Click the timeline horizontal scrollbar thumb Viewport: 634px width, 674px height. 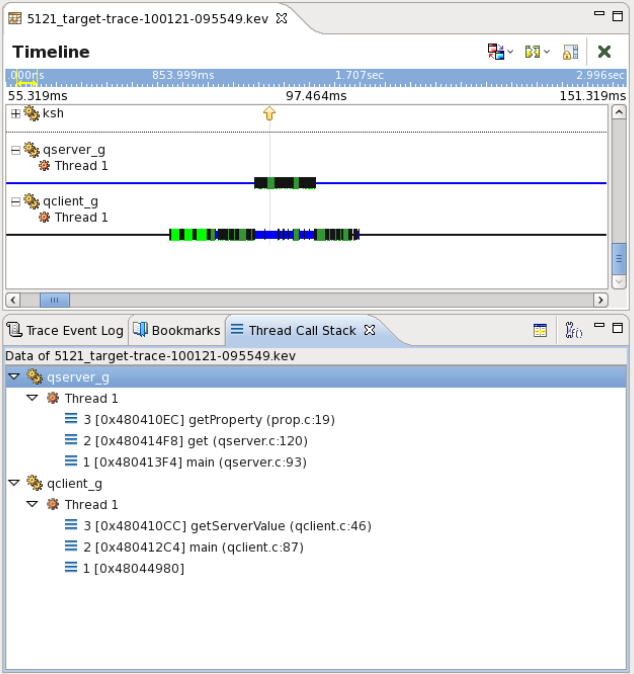pos(54,299)
